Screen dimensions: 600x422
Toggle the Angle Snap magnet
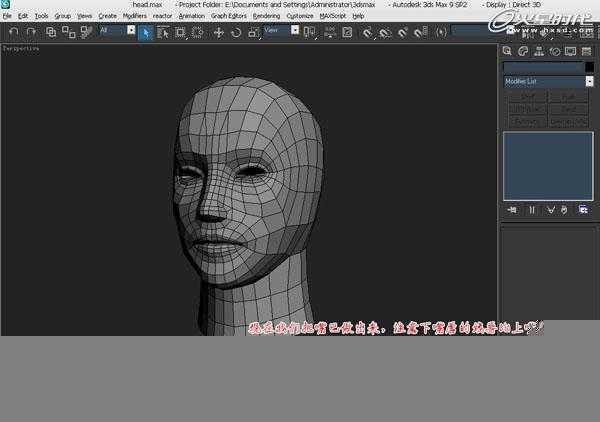(385, 33)
